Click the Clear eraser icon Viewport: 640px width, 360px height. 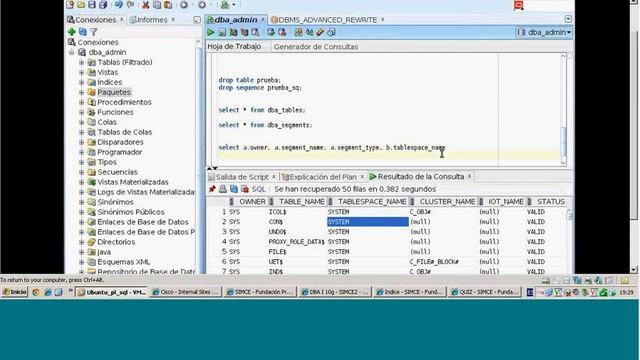[x=320, y=32]
